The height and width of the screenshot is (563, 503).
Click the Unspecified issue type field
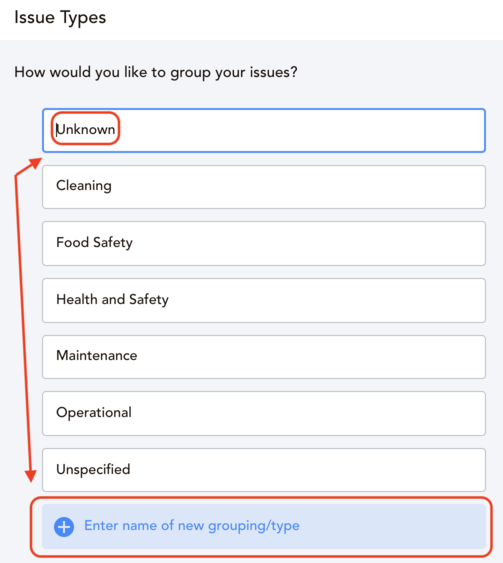pos(264,470)
